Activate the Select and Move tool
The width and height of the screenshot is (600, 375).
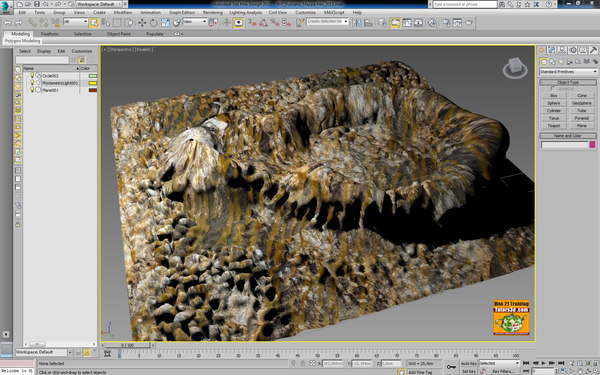[142, 23]
